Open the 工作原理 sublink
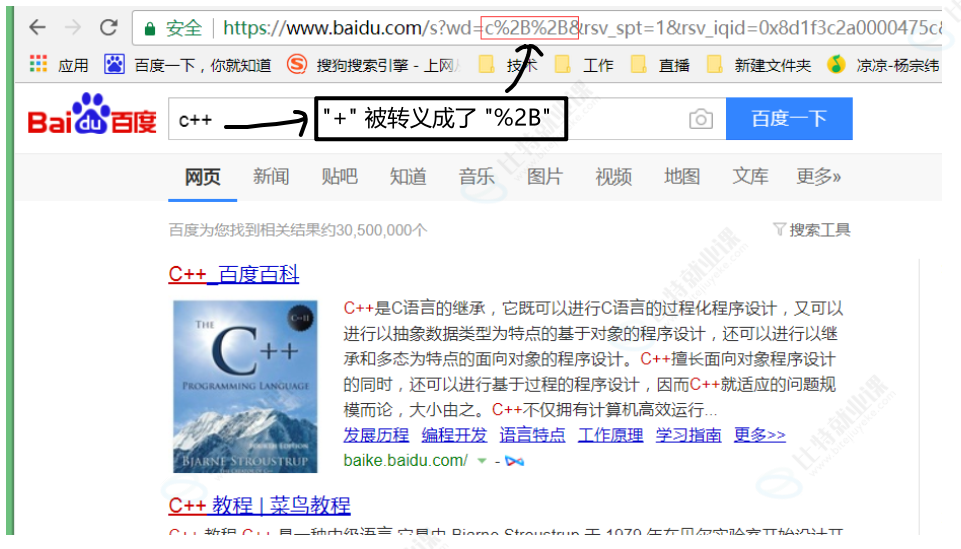961x549 pixels. (x=610, y=435)
